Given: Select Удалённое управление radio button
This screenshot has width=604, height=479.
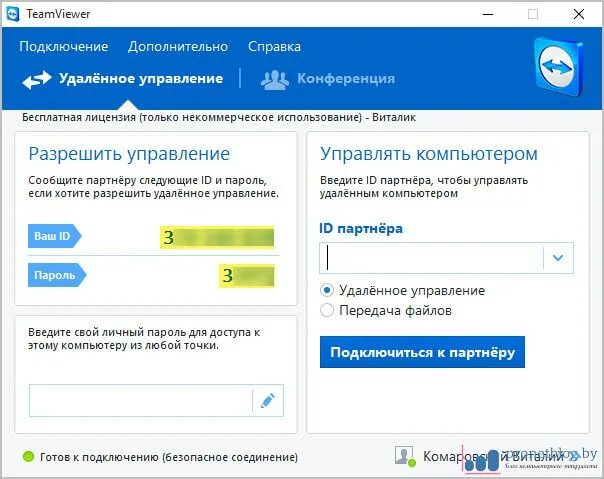Looking at the screenshot, I should pos(327,290).
